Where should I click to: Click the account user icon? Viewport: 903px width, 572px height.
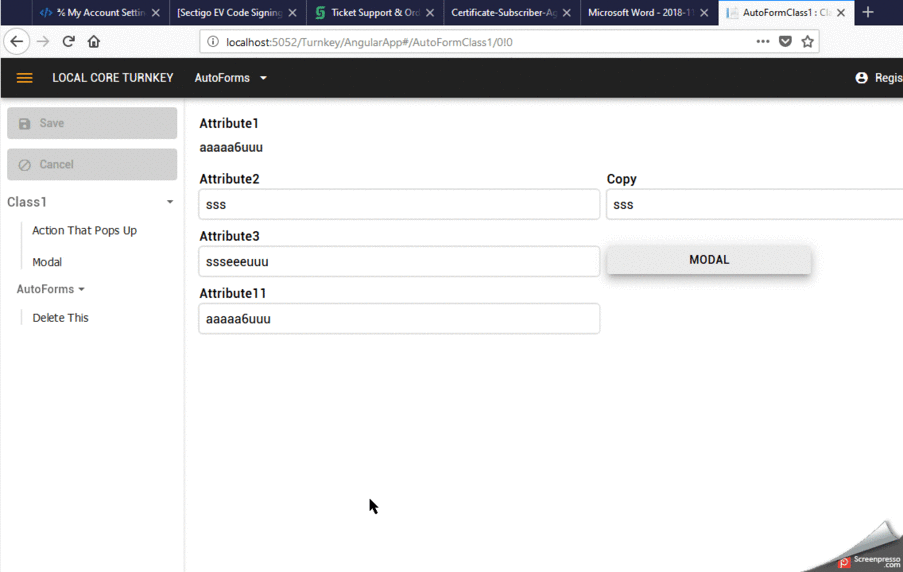tap(861, 78)
